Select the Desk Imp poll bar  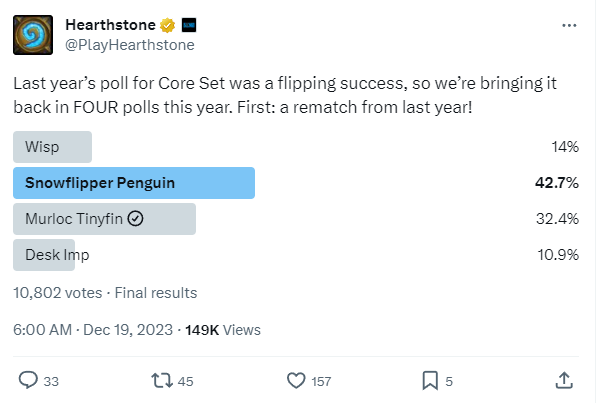click(x=44, y=255)
